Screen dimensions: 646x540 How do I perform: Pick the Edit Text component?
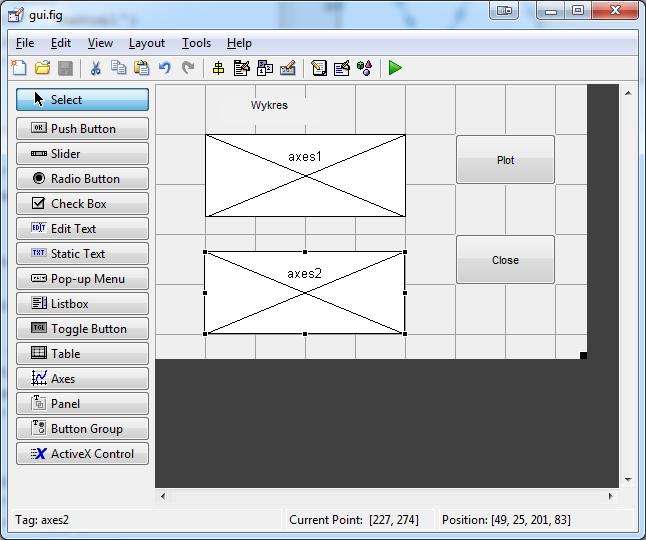[82, 229]
